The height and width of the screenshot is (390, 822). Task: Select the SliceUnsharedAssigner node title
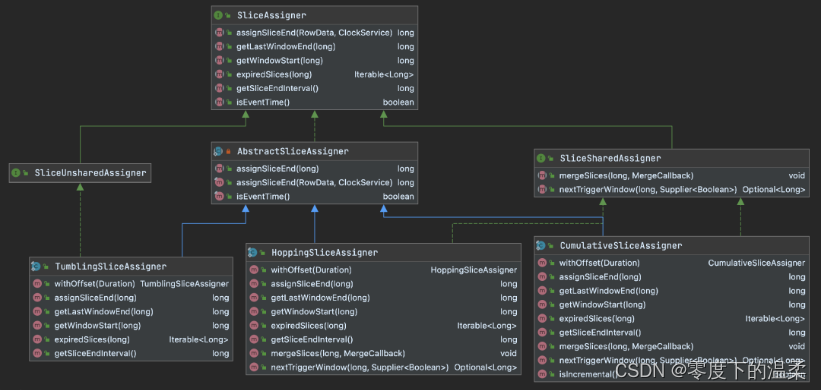pyautogui.click(x=90, y=172)
